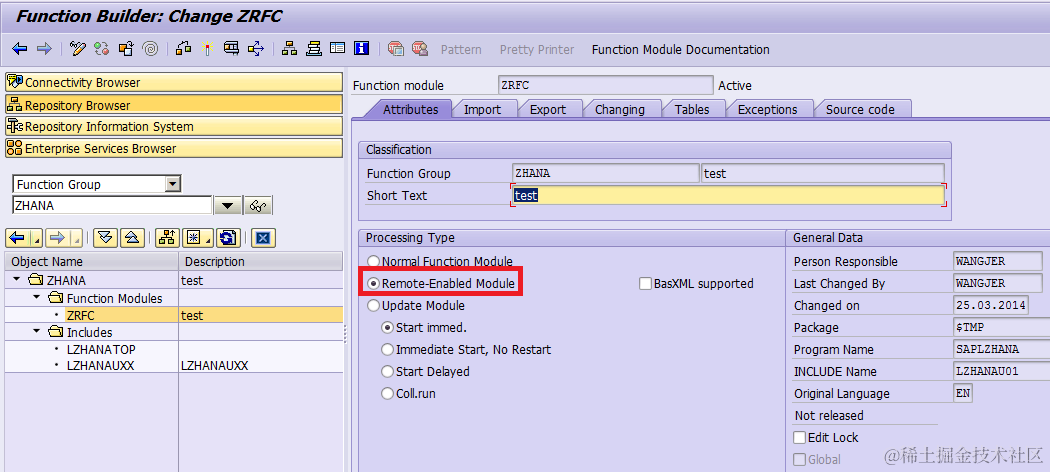The image size is (1050, 472).
Task: Click the Pretty Printer button
Action: point(537,50)
